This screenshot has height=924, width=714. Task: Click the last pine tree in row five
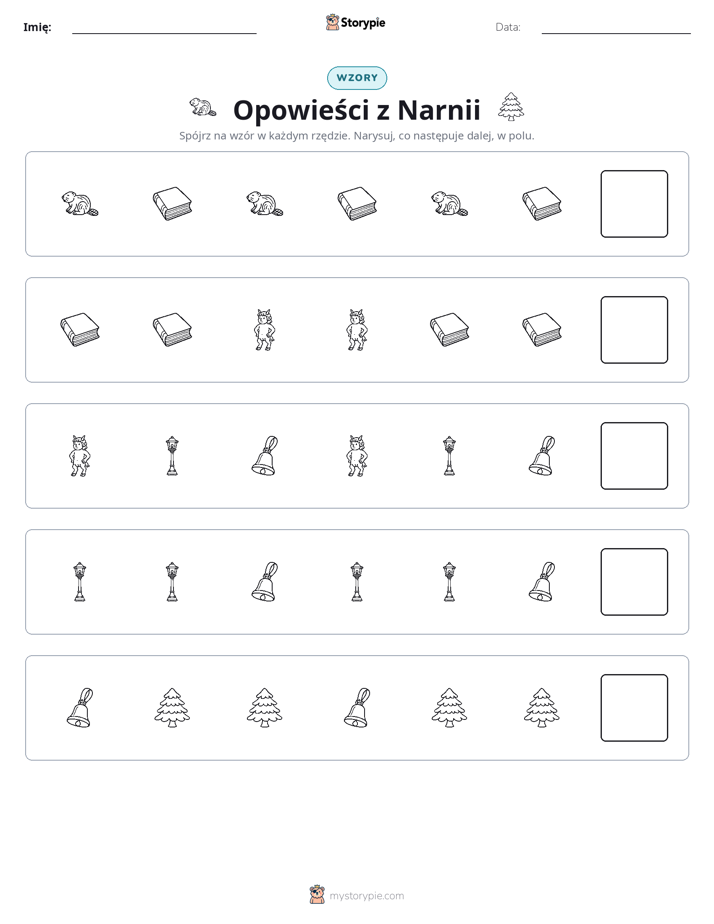(x=542, y=708)
